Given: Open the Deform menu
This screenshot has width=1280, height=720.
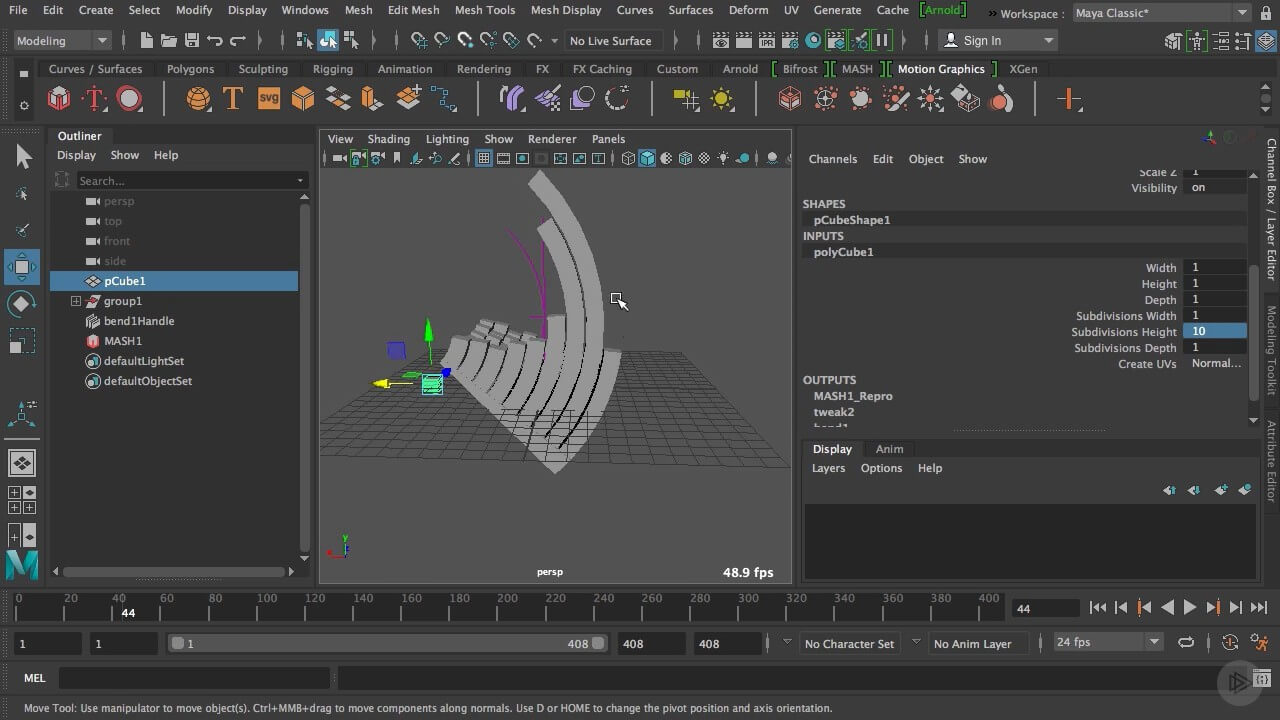Looking at the screenshot, I should (748, 10).
